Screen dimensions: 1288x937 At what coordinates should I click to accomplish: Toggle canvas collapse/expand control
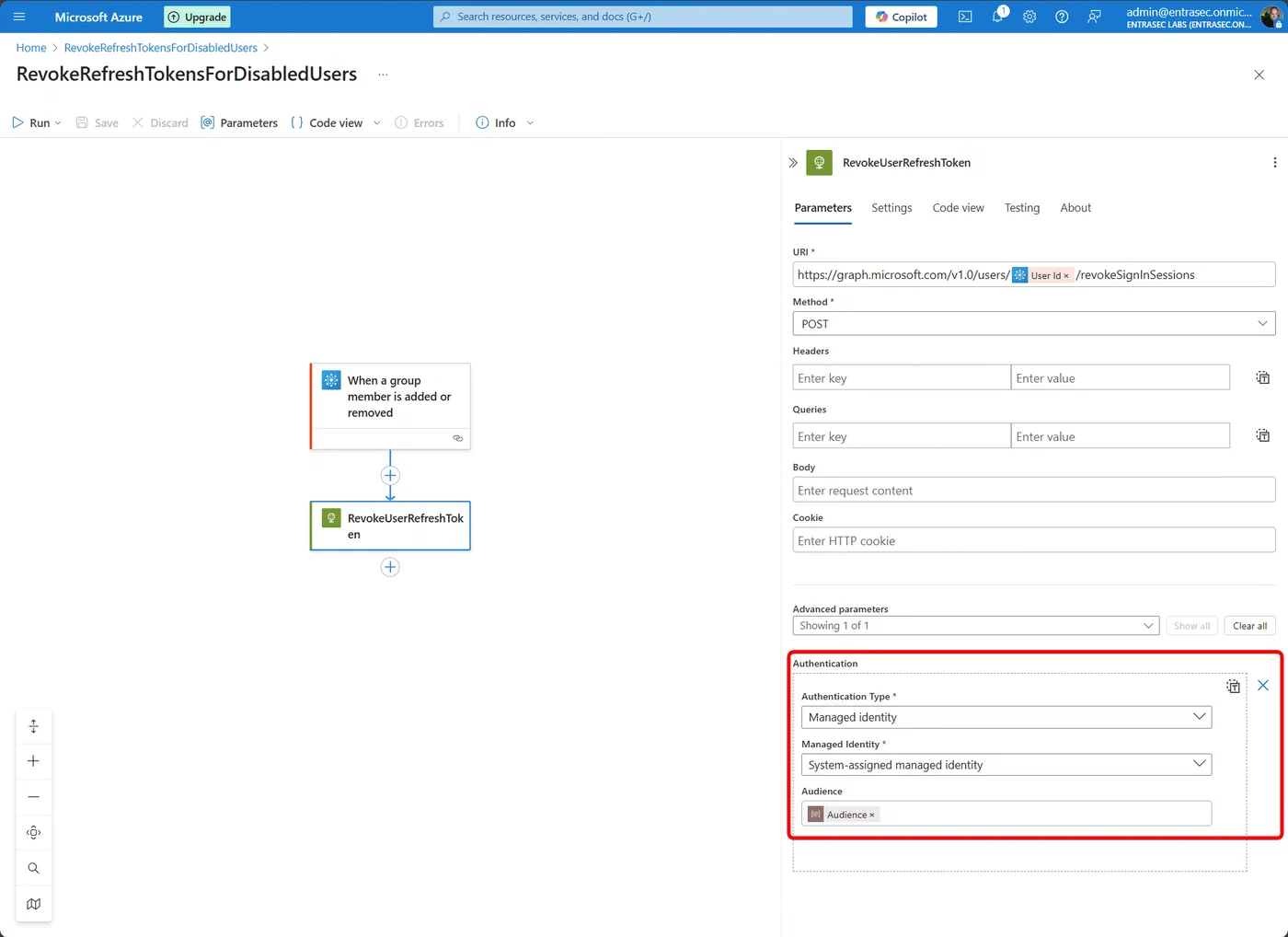pyautogui.click(x=34, y=726)
